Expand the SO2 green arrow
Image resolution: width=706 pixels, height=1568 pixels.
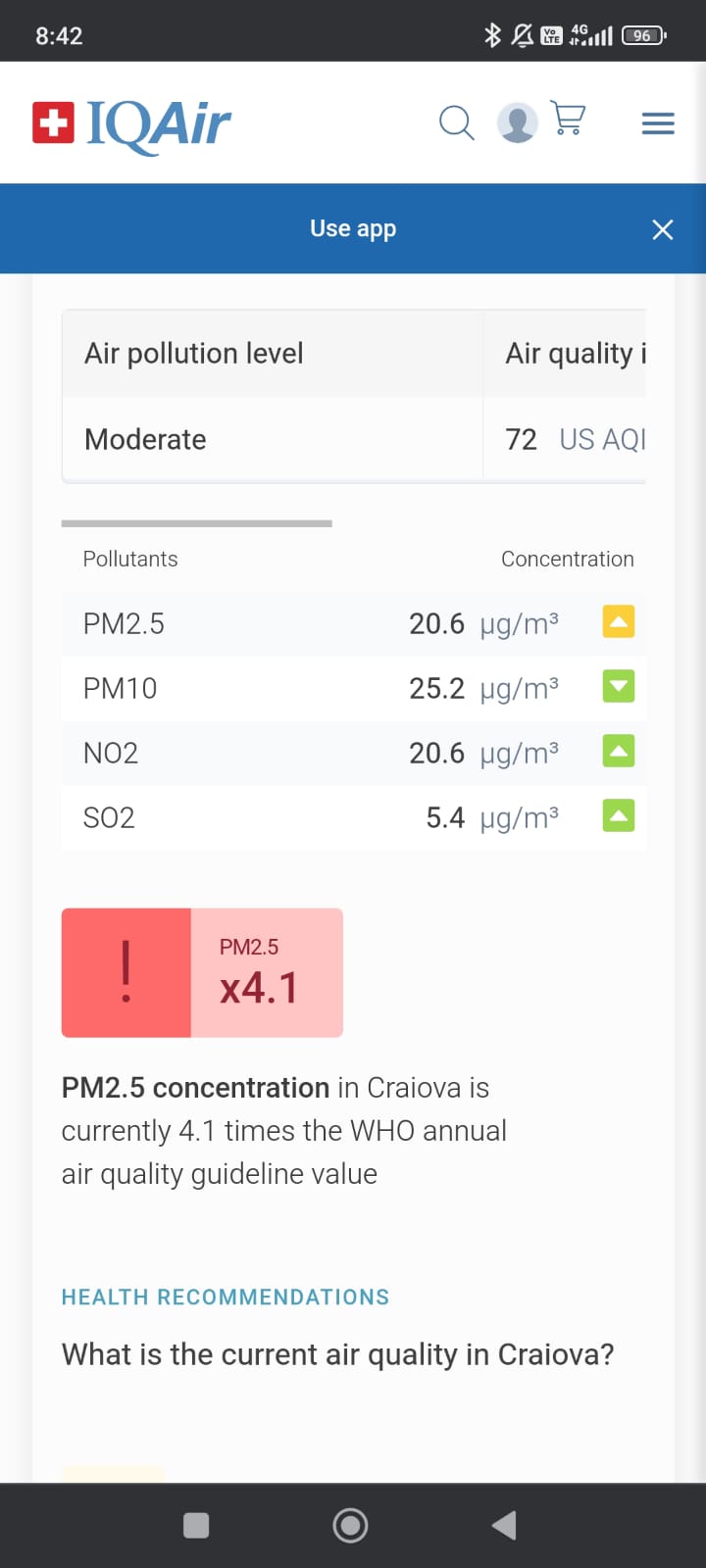618,816
